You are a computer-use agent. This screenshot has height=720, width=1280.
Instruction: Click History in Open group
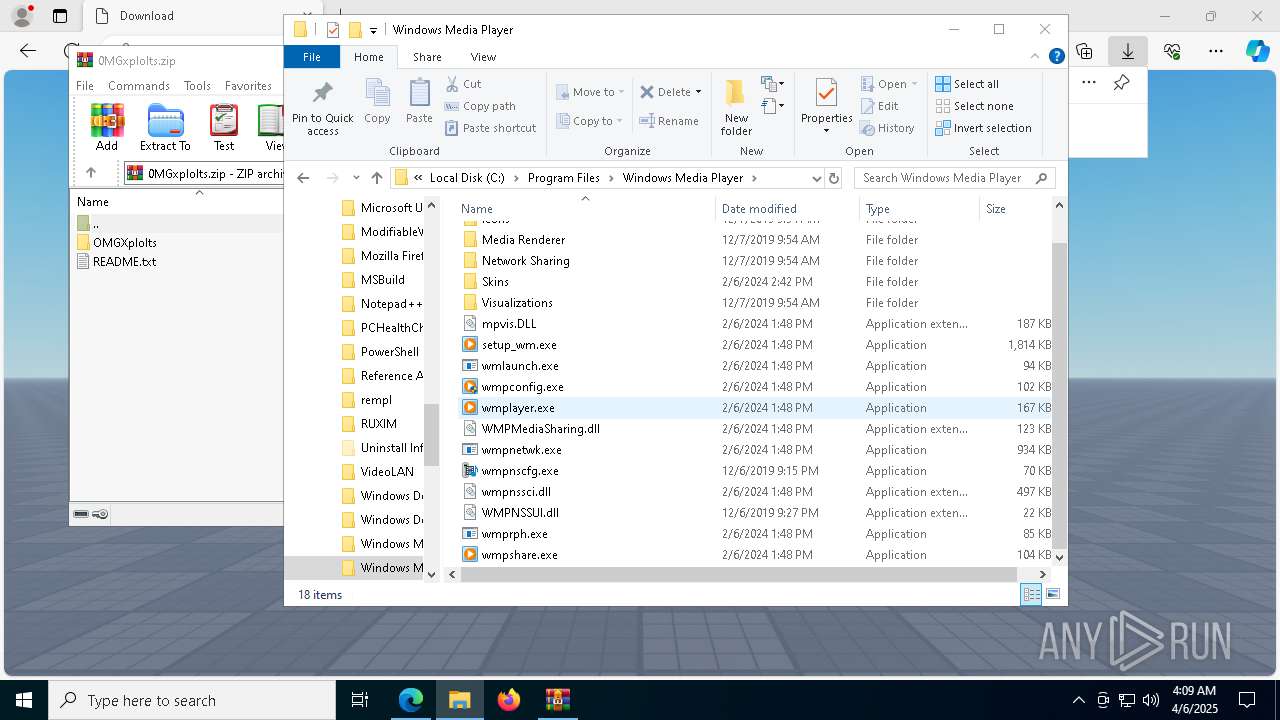point(887,128)
